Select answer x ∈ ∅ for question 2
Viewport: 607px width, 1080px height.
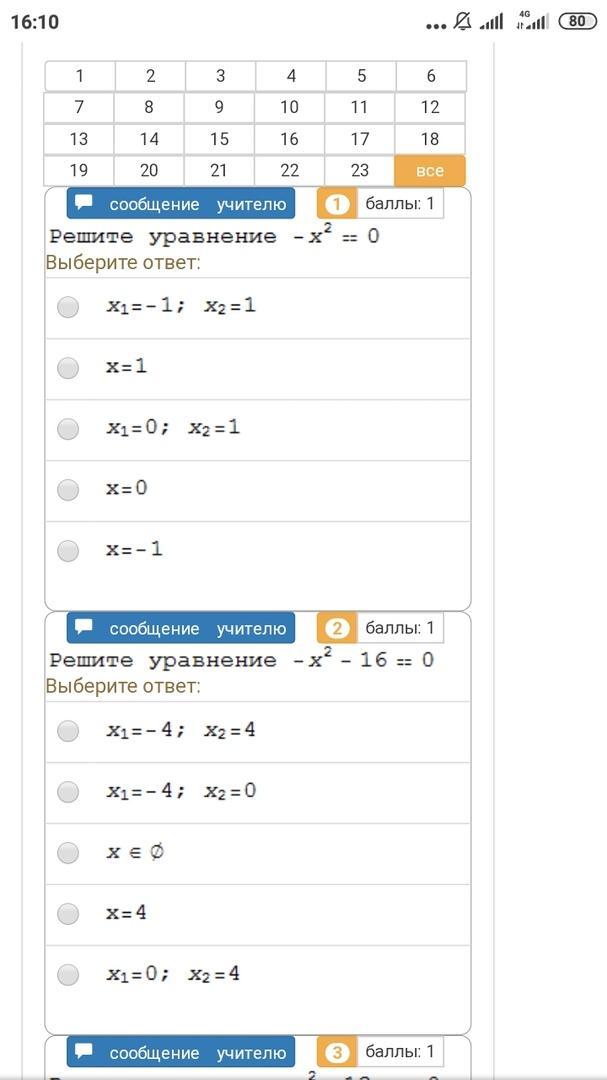point(68,853)
